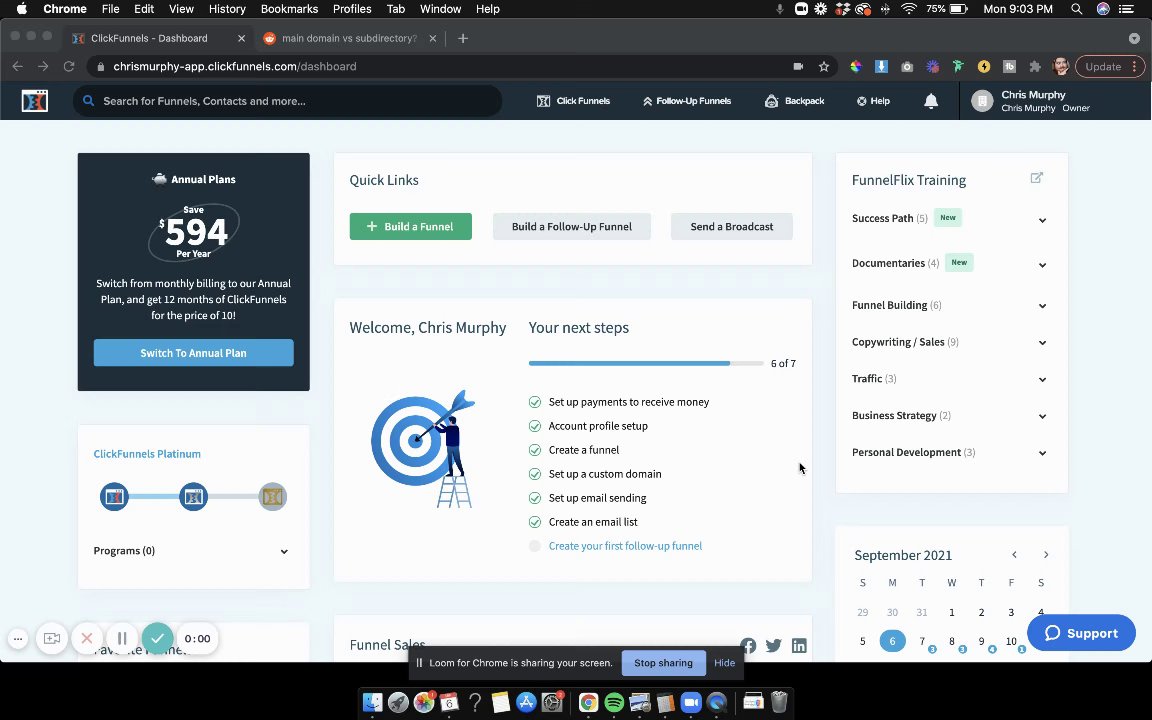Image resolution: width=1152 pixels, height=720 pixels.
Task: Open the Chrome extensions puzzle icon
Action: tap(1035, 66)
